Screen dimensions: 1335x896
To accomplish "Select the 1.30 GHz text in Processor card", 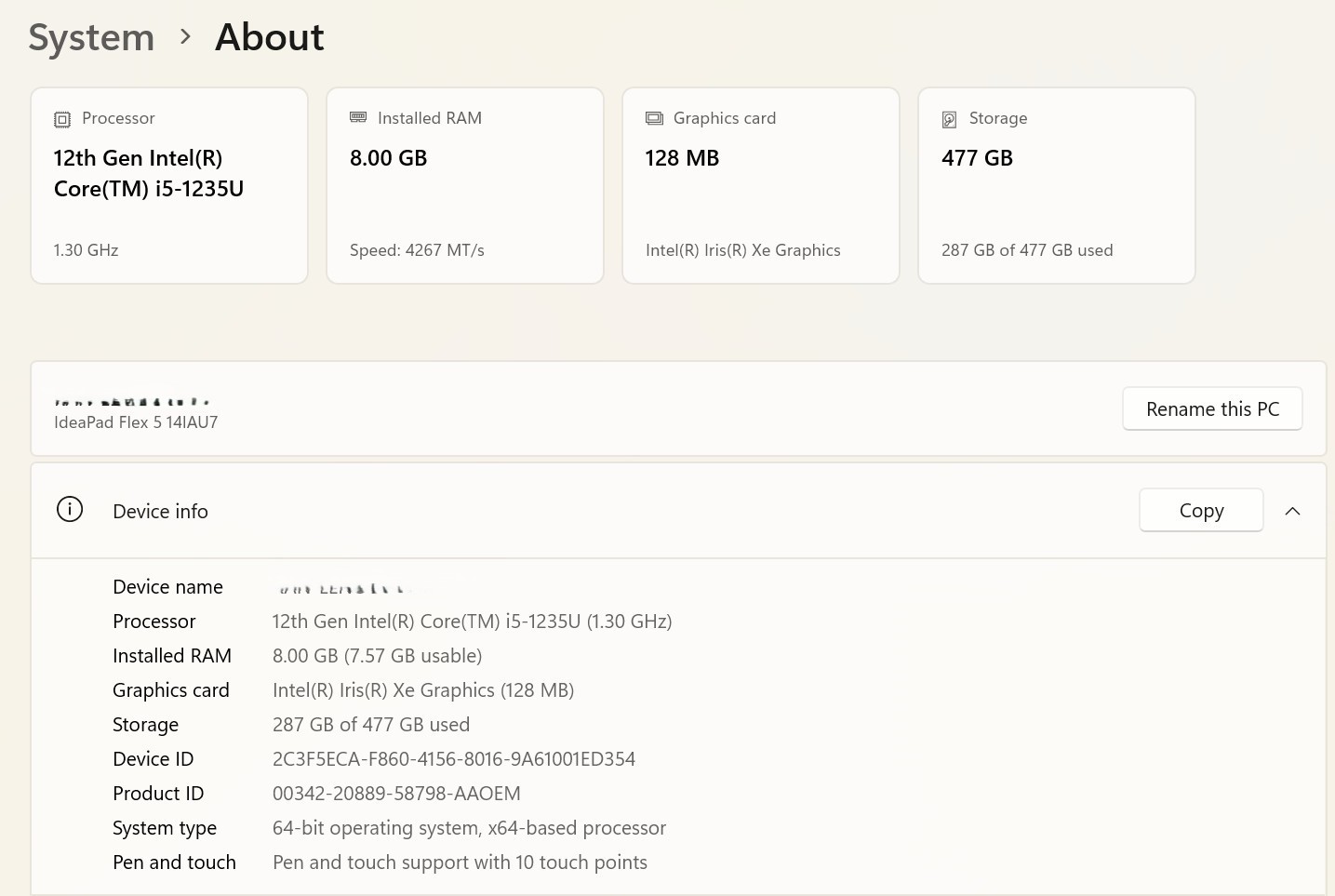I will click(x=87, y=250).
